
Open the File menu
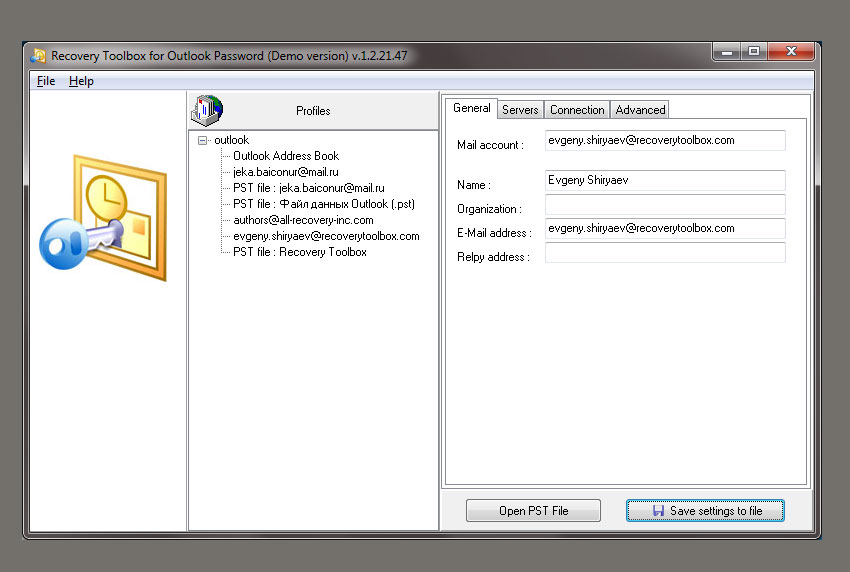point(46,81)
